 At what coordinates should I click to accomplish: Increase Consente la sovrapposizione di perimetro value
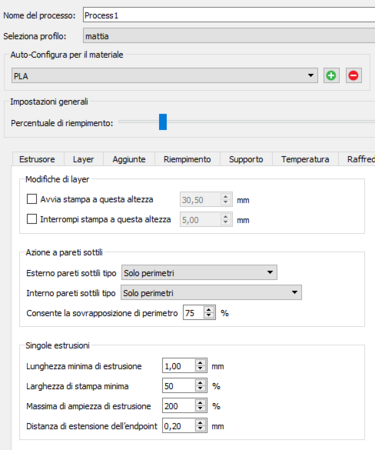tap(209, 310)
